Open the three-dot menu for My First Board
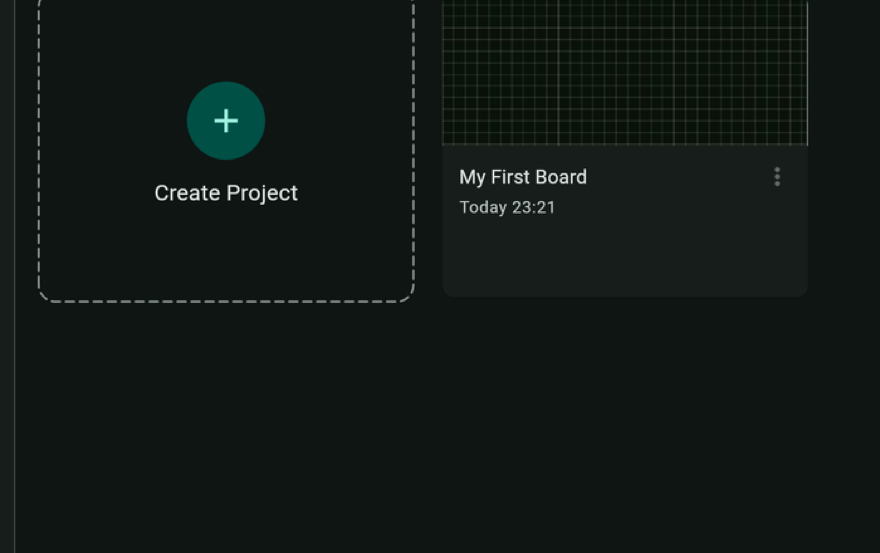 777,177
